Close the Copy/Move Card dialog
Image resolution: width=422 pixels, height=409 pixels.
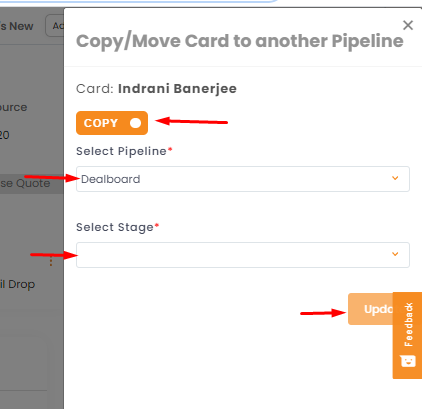(x=408, y=25)
